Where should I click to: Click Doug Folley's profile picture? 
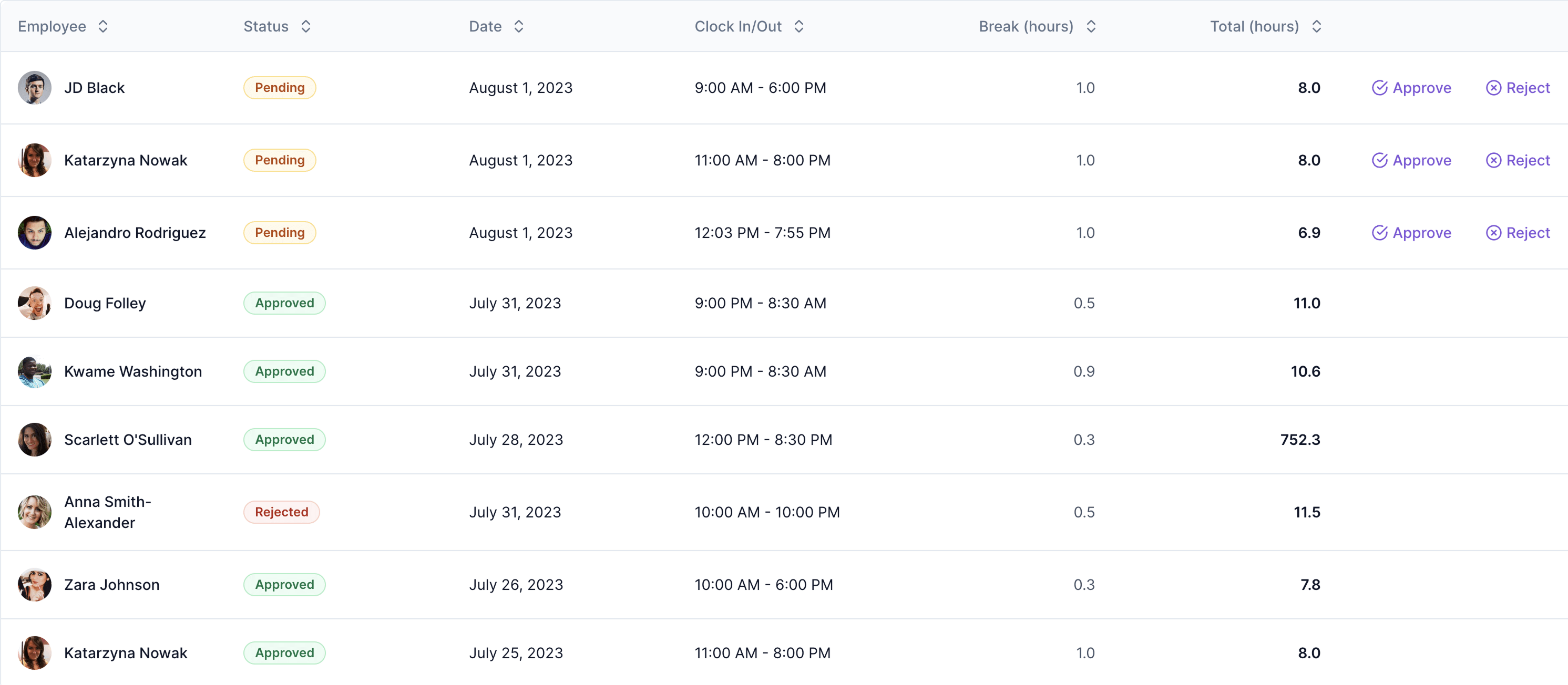[x=35, y=303]
